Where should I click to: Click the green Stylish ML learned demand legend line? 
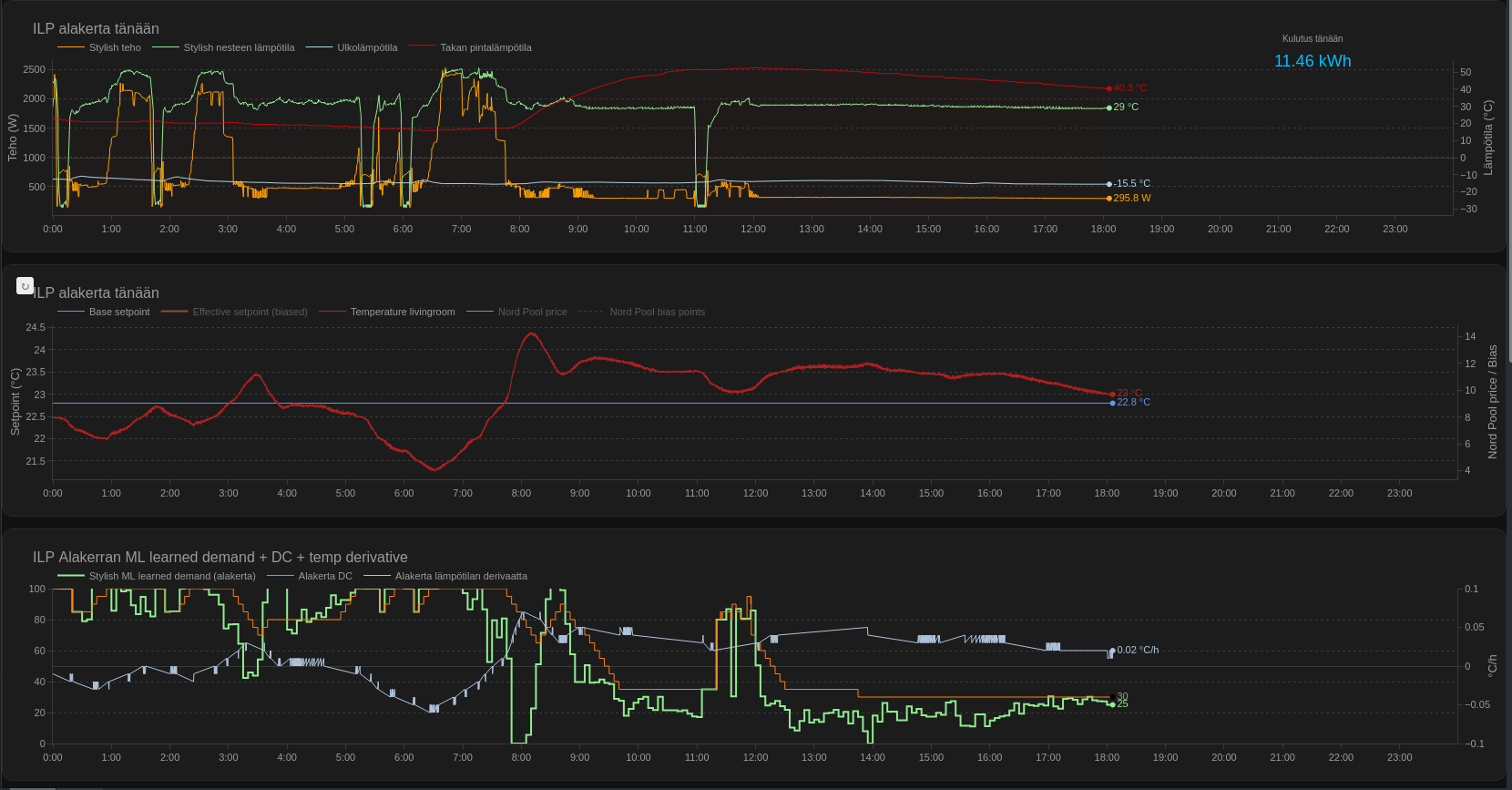coord(72,576)
